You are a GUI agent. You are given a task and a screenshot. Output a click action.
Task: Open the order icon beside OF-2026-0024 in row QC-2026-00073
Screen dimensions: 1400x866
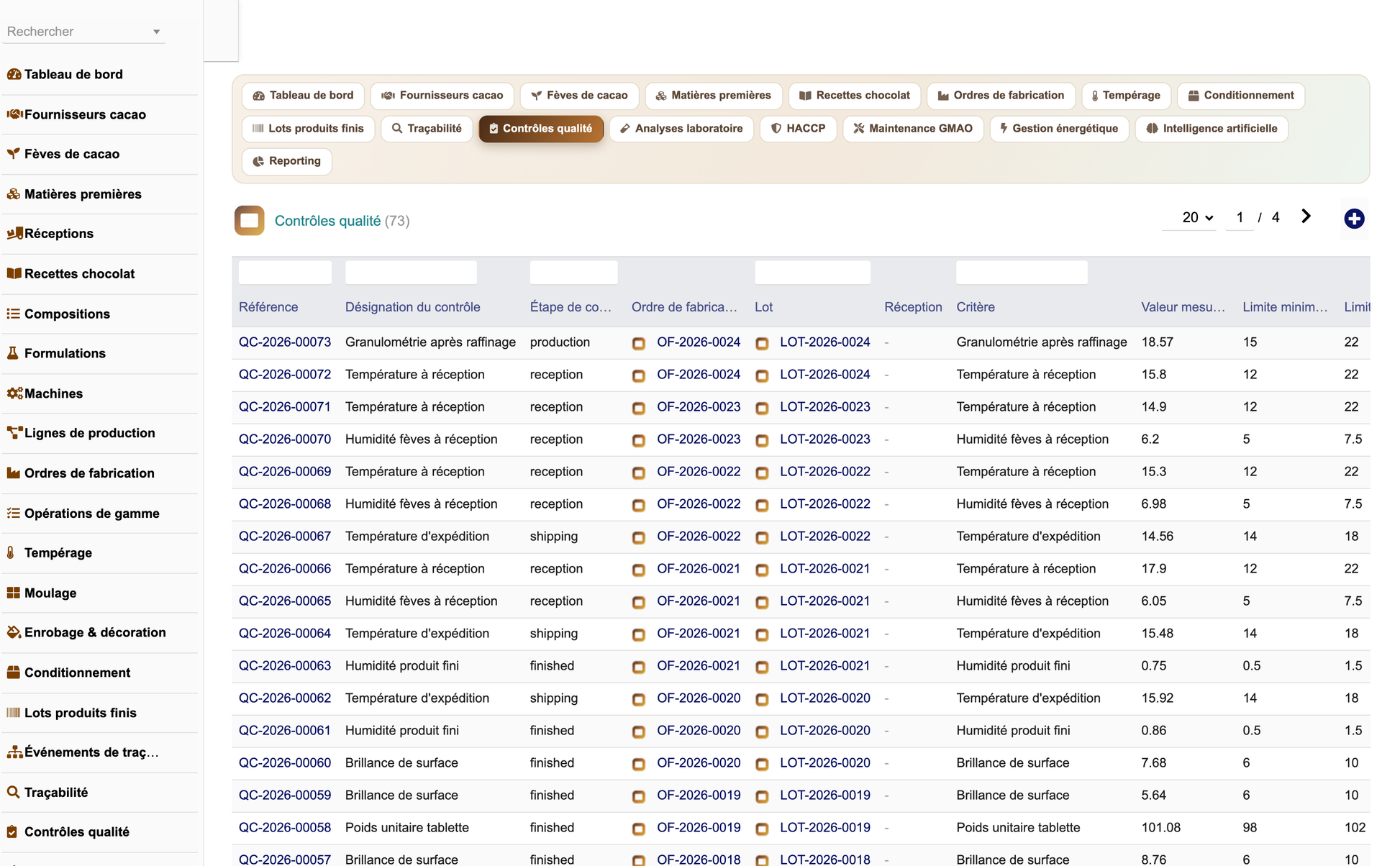[638, 343]
